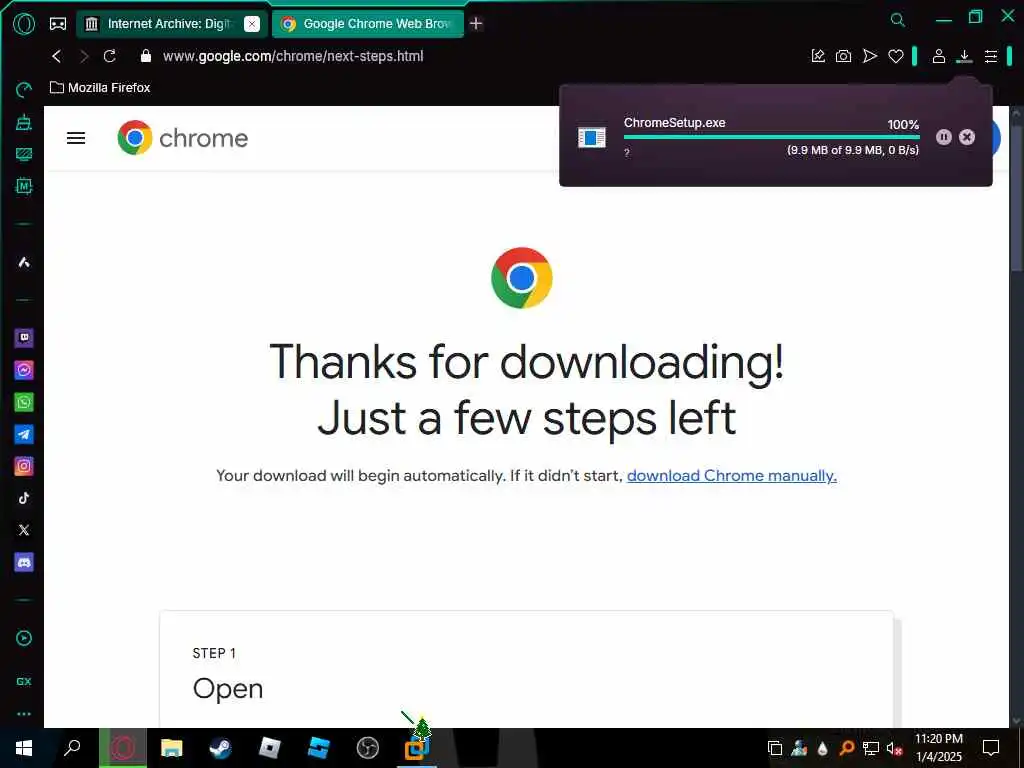
Task: Pause the ChromeSetup.exe download
Action: 944,136
